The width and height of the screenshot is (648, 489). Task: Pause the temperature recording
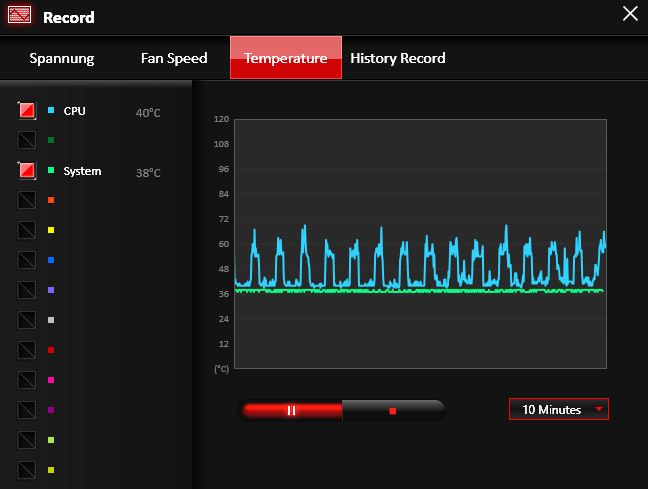292,410
